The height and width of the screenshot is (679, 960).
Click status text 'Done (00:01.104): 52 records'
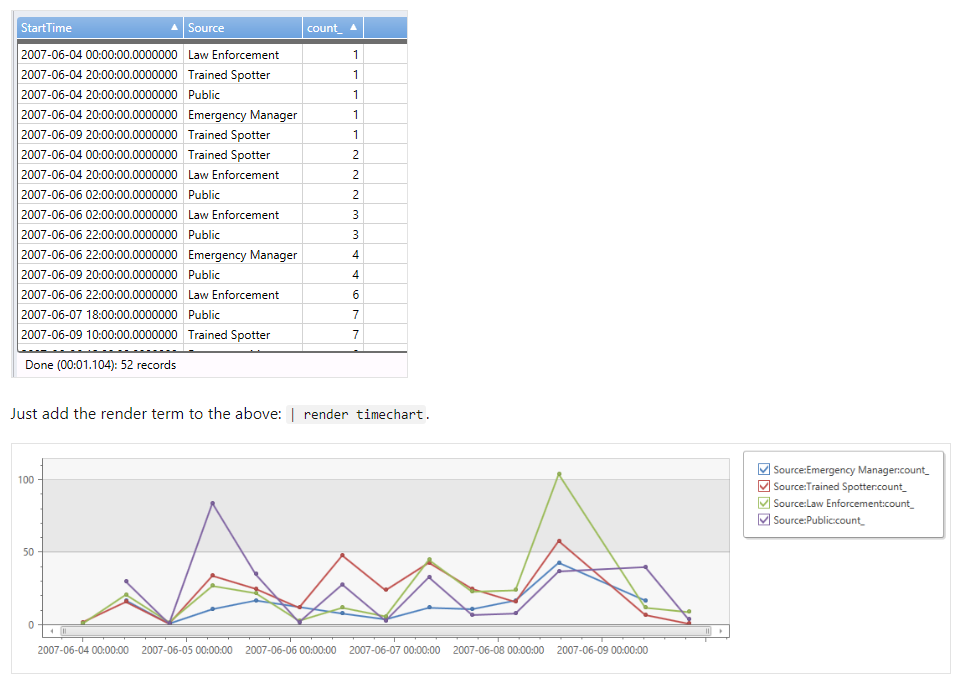tap(100, 365)
